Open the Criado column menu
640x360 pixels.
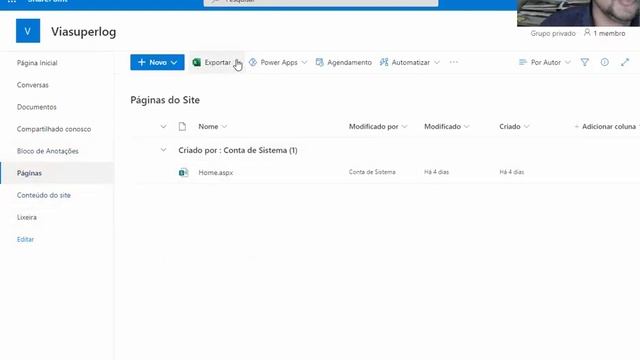tap(514, 127)
